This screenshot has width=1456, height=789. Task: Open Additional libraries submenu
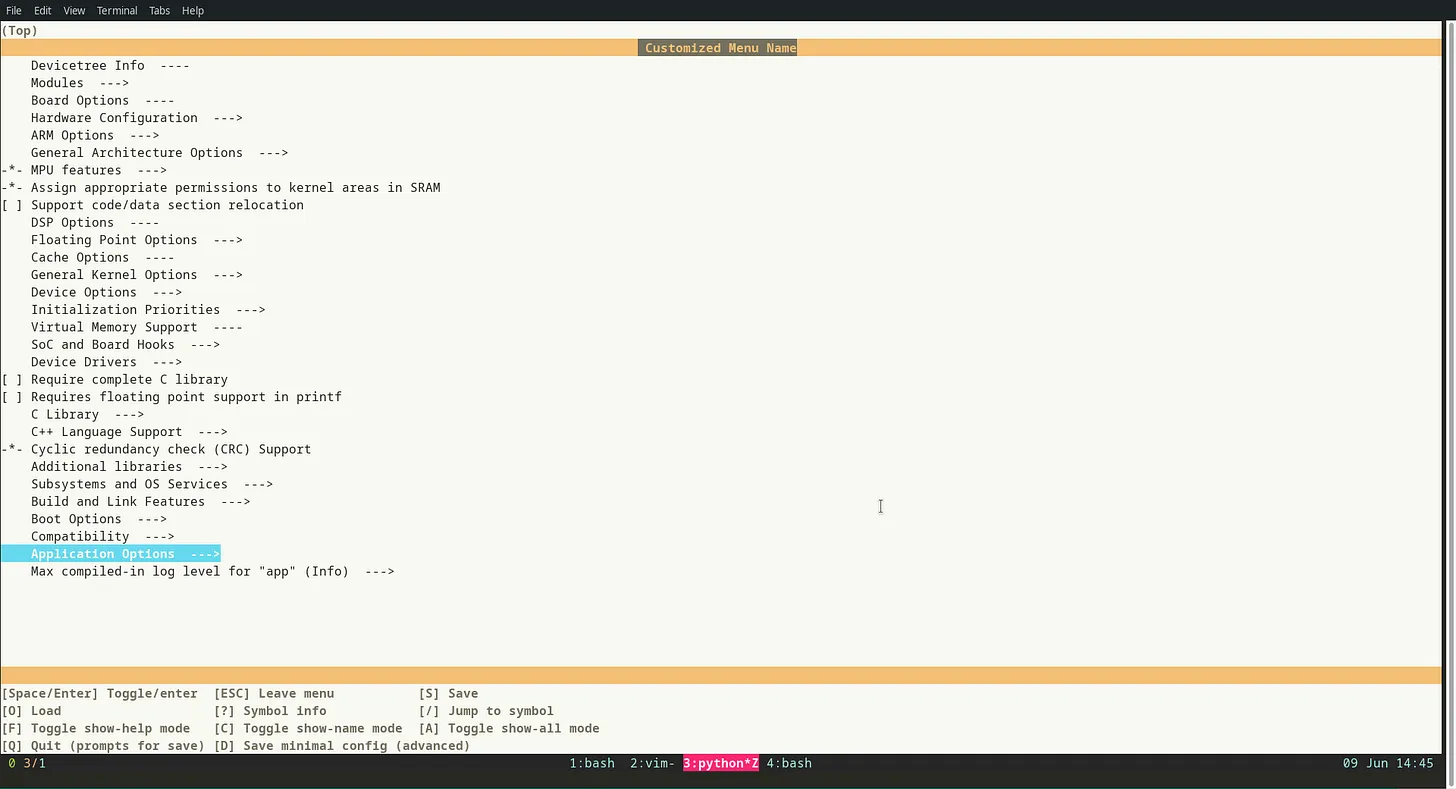tap(129, 467)
